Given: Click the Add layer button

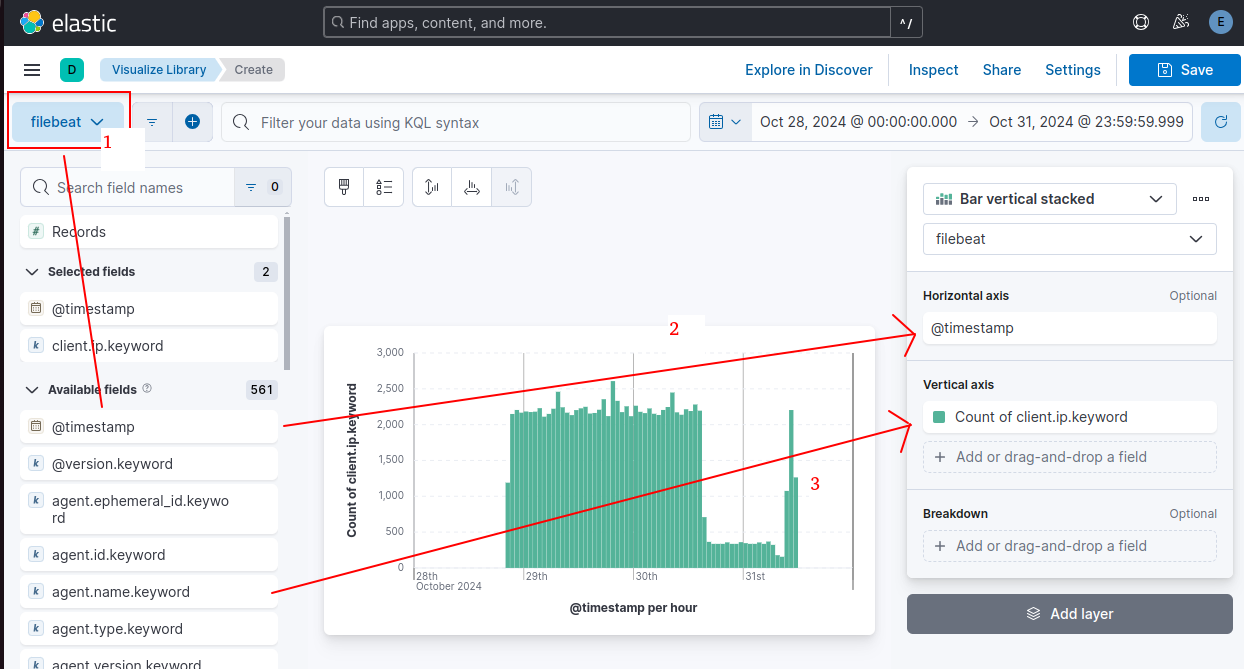Looking at the screenshot, I should coord(1070,614).
